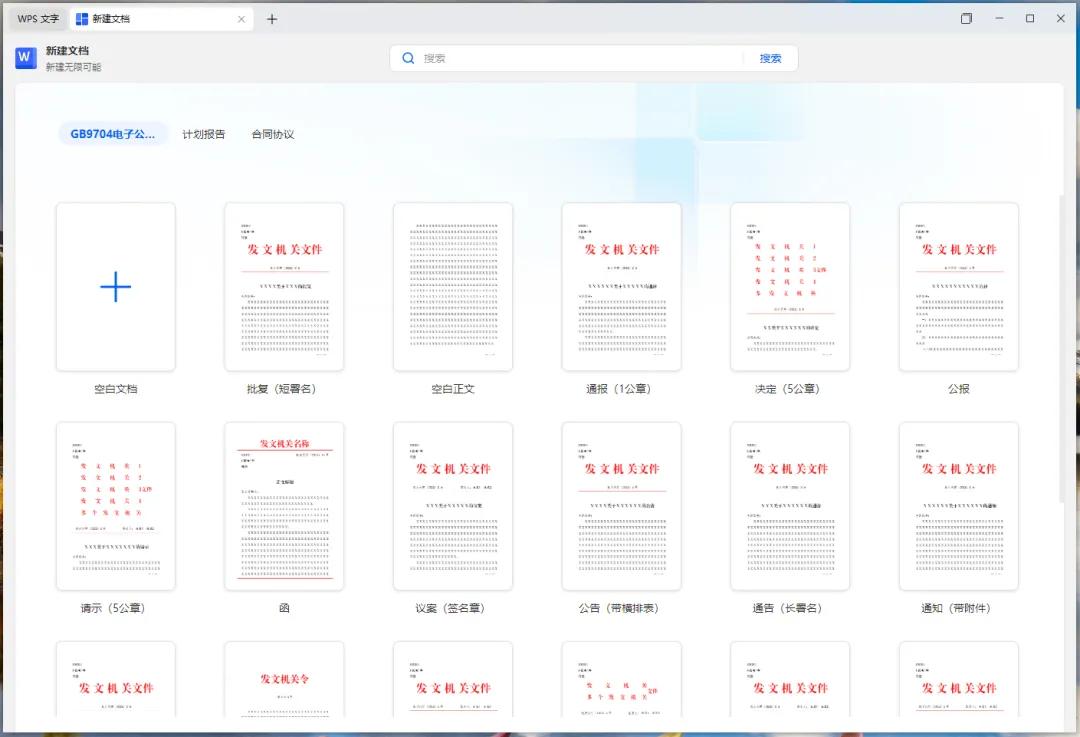Switch to the WPS 文字 tab

point(38,19)
